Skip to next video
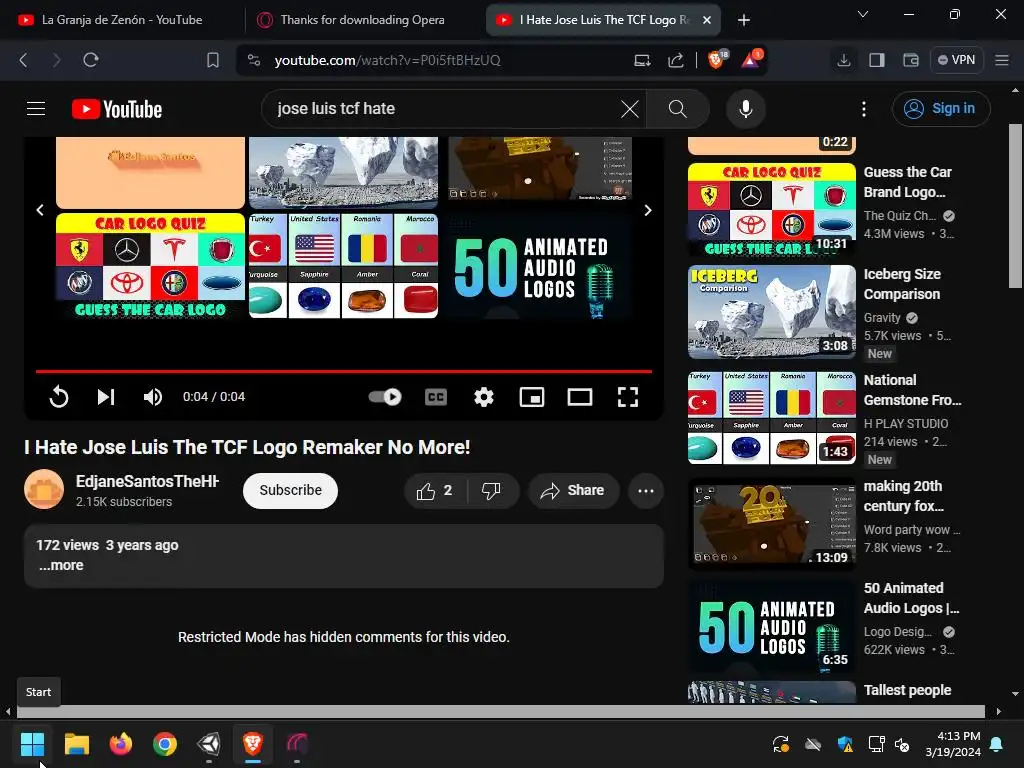 coord(106,396)
